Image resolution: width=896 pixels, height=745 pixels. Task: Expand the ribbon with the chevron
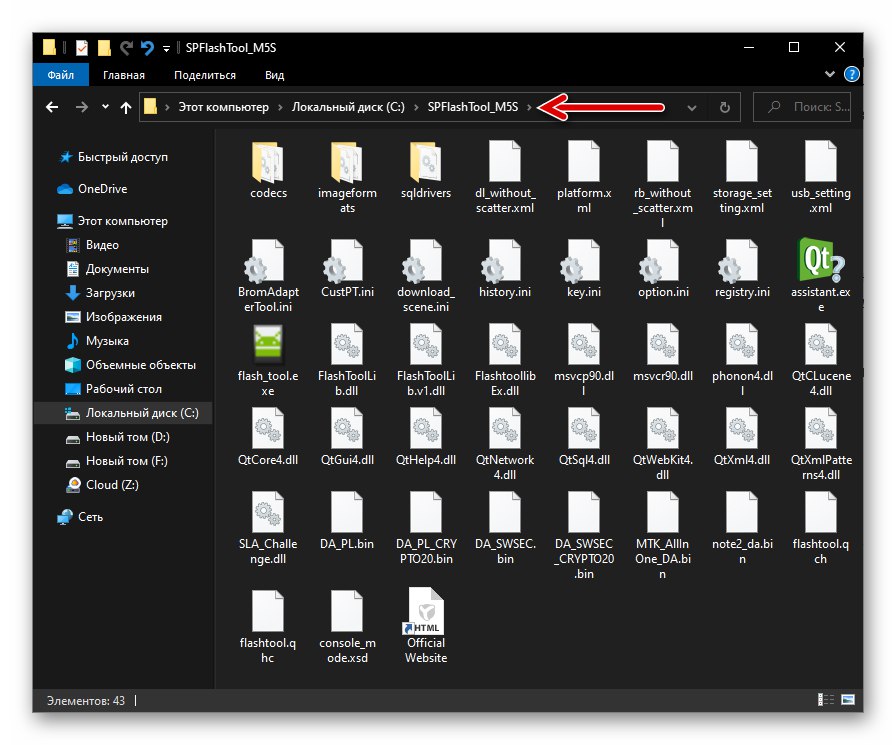click(830, 74)
